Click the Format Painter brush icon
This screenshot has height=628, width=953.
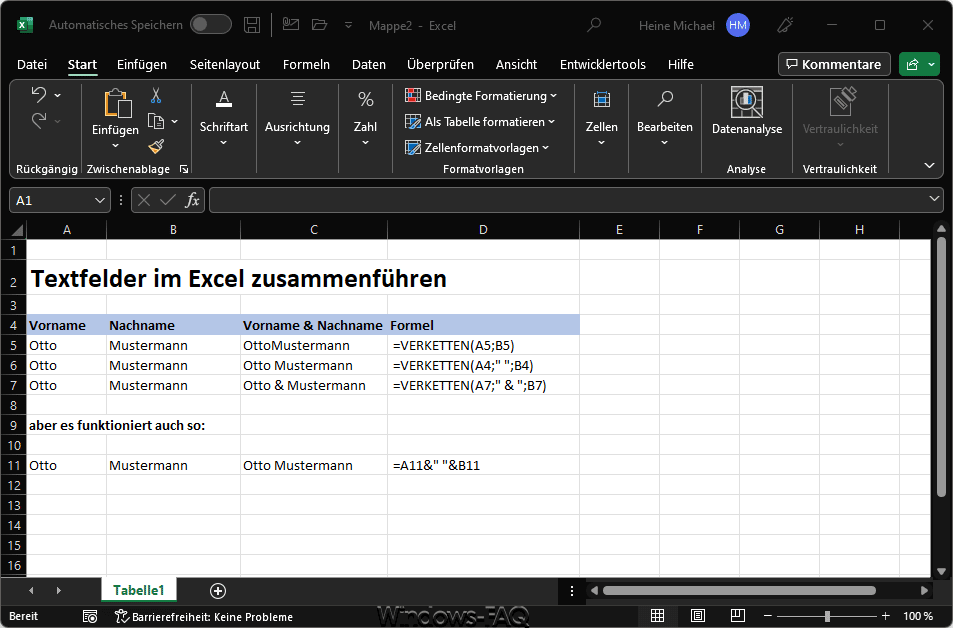(156, 146)
